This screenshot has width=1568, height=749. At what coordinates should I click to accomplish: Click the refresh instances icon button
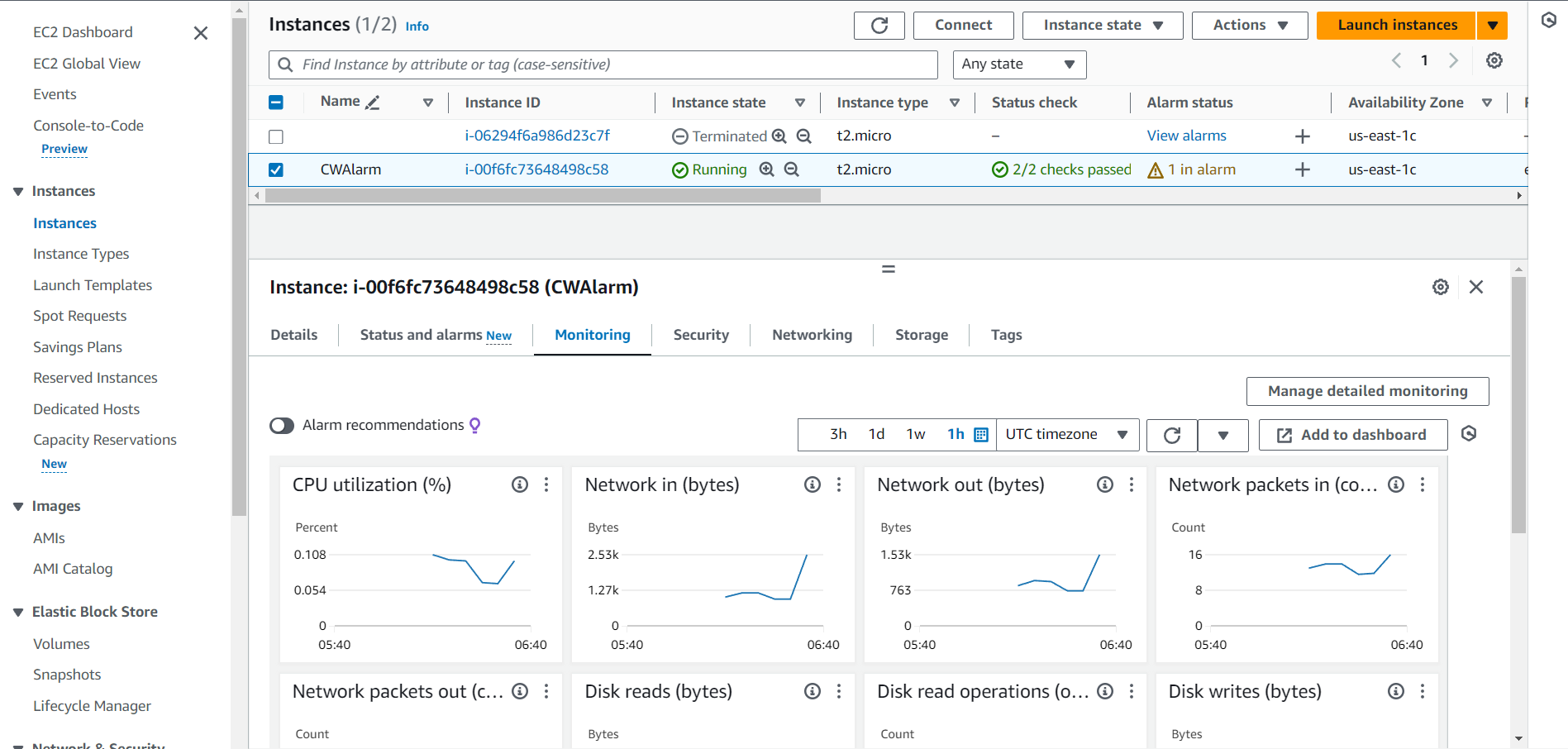[879, 26]
